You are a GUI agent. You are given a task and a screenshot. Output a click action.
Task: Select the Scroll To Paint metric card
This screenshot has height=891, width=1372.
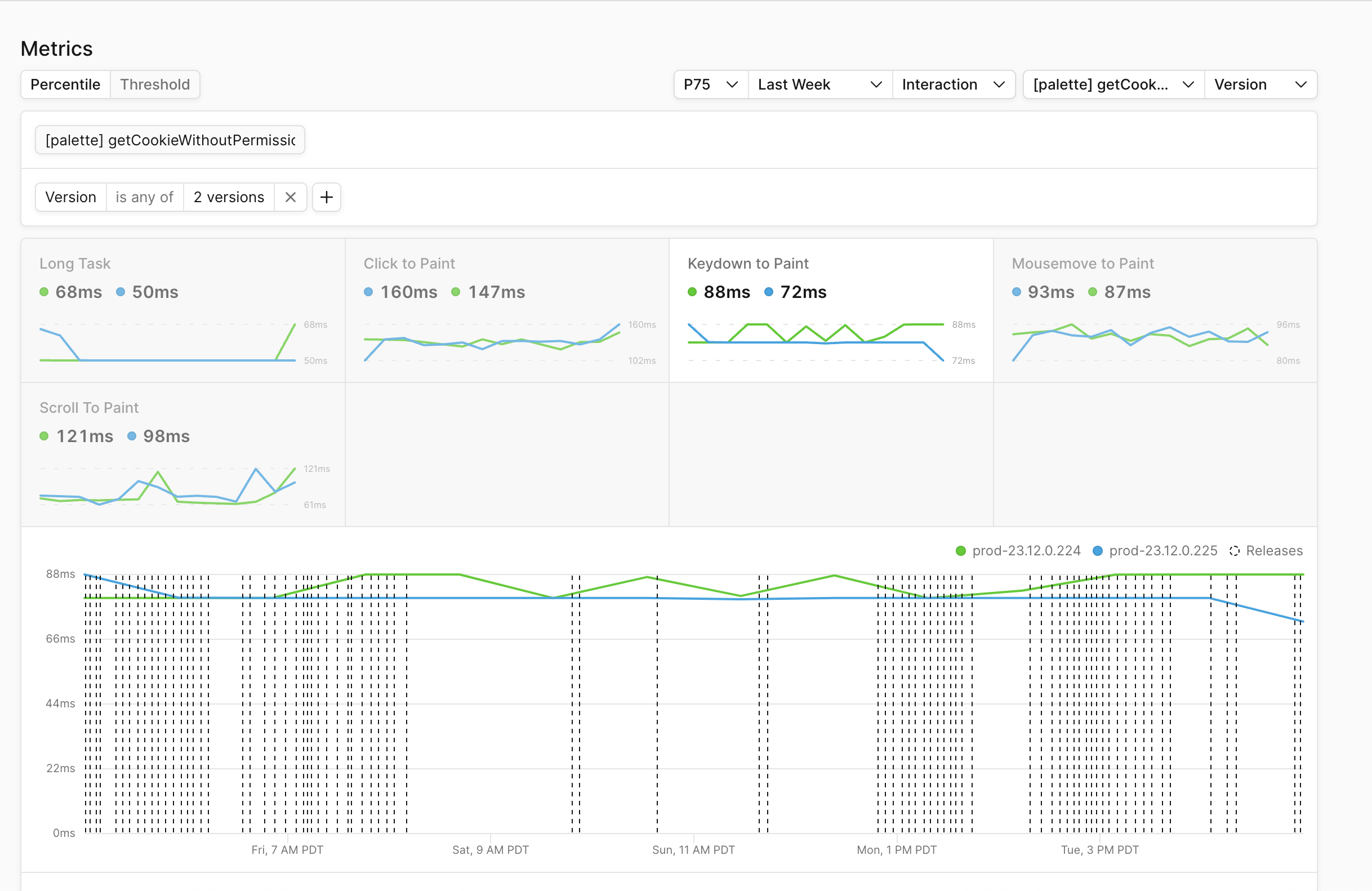(x=182, y=455)
